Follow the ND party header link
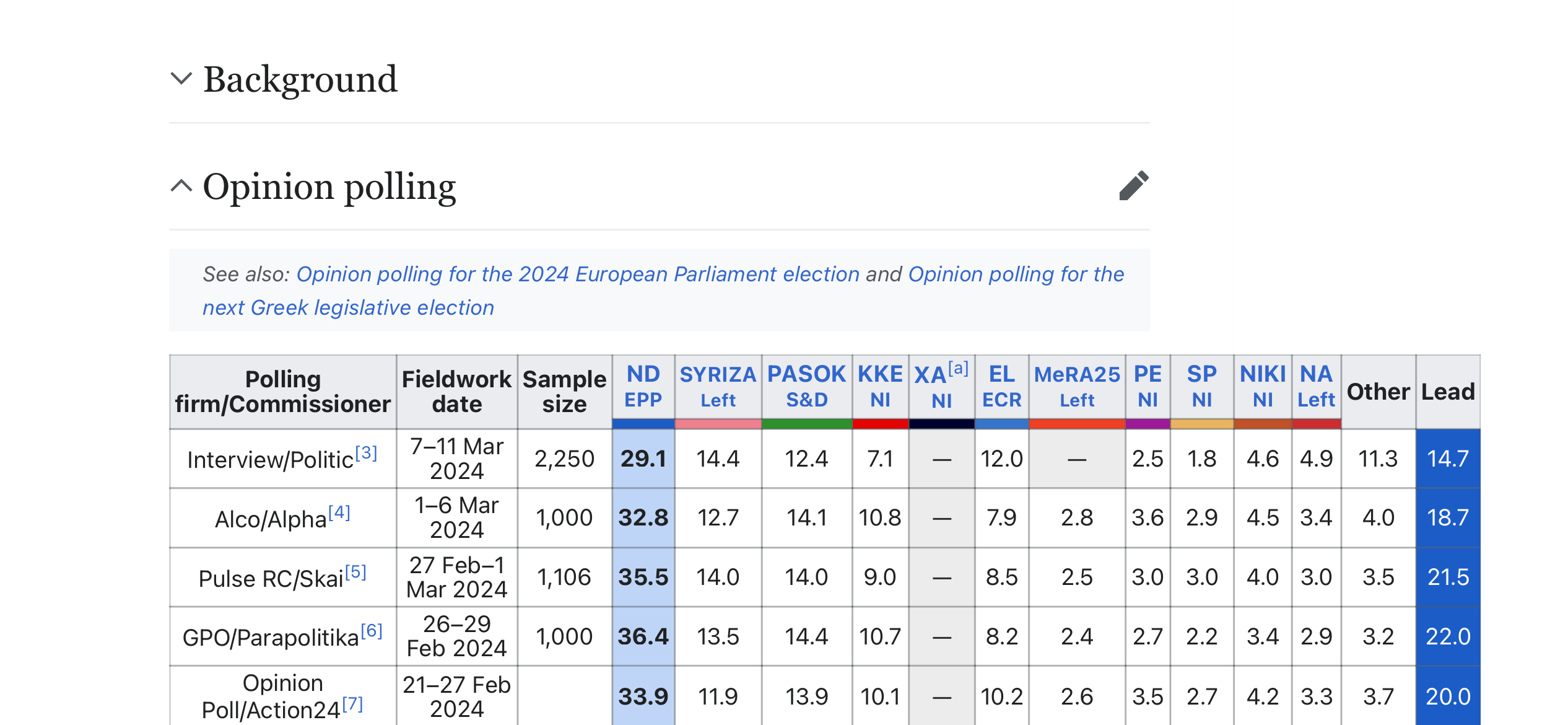1568x725 pixels. pos(643,374)
